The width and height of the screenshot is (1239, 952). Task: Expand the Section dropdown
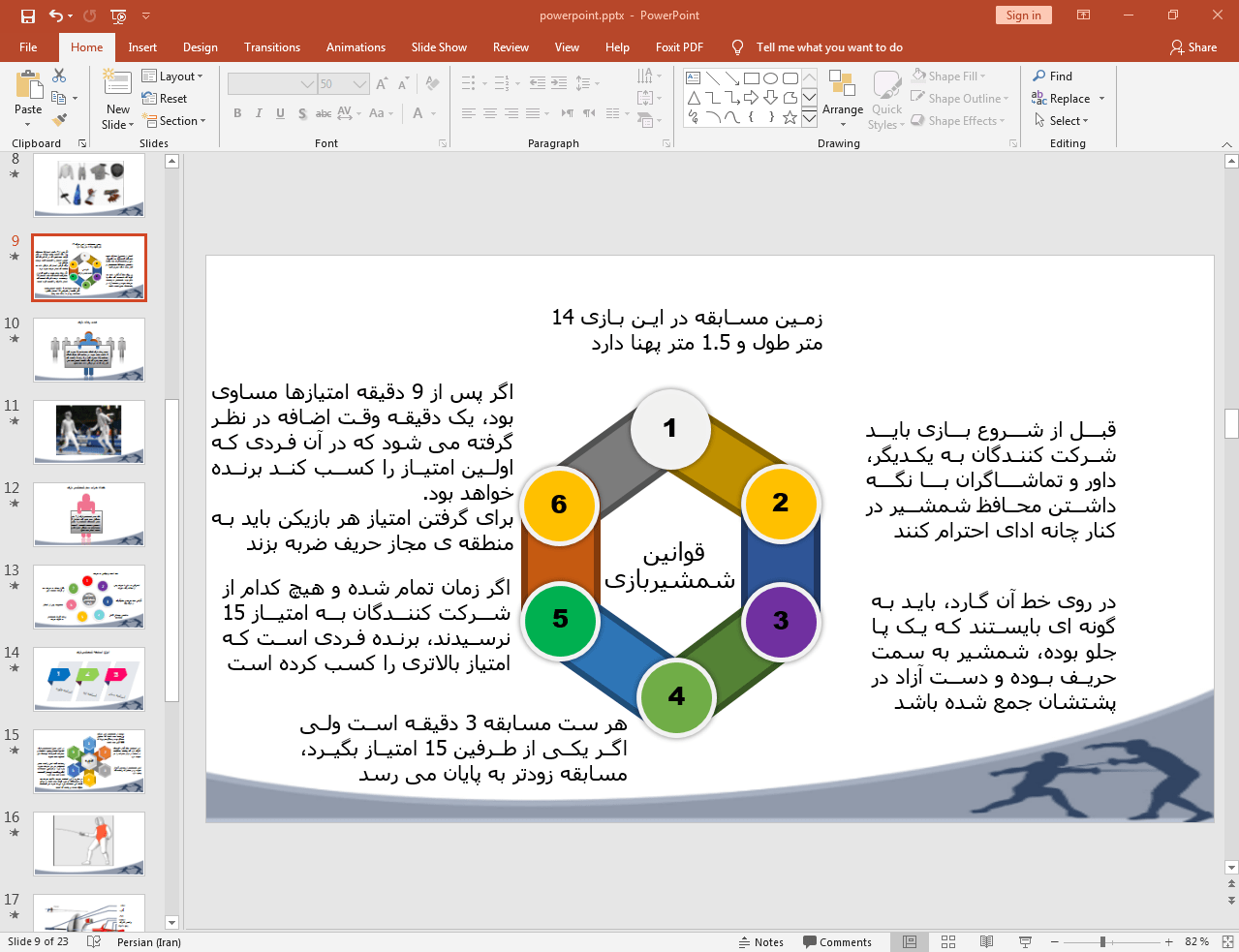point(174,121)
